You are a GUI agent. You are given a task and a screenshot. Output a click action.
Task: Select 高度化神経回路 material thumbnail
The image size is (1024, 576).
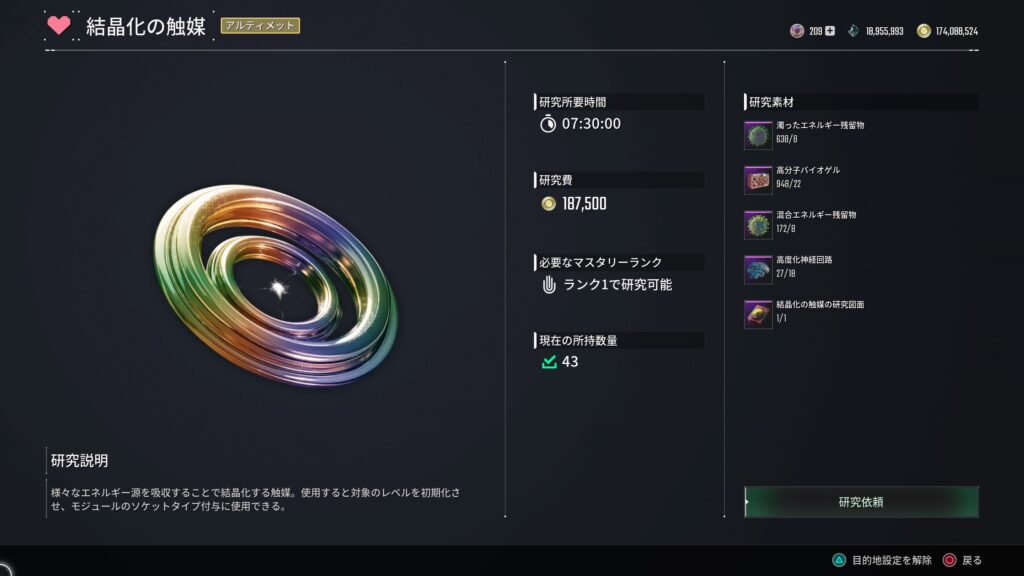758,270
